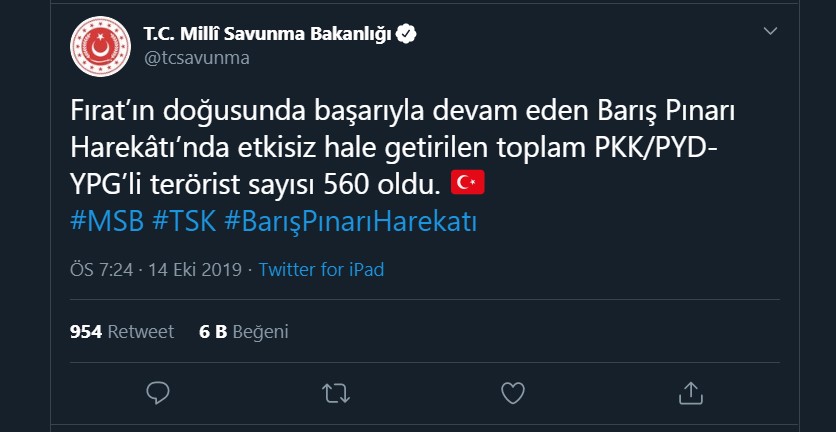Click the 14 Eki 2019 date
This screenshot has width=836, height=432.
point(195,270)
